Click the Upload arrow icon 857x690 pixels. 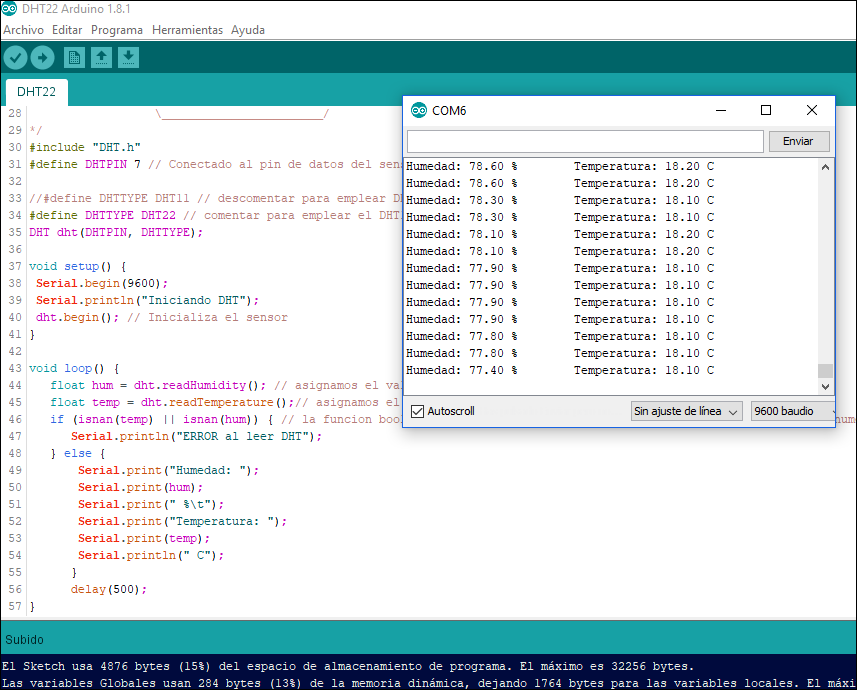[x=42, y=57]
